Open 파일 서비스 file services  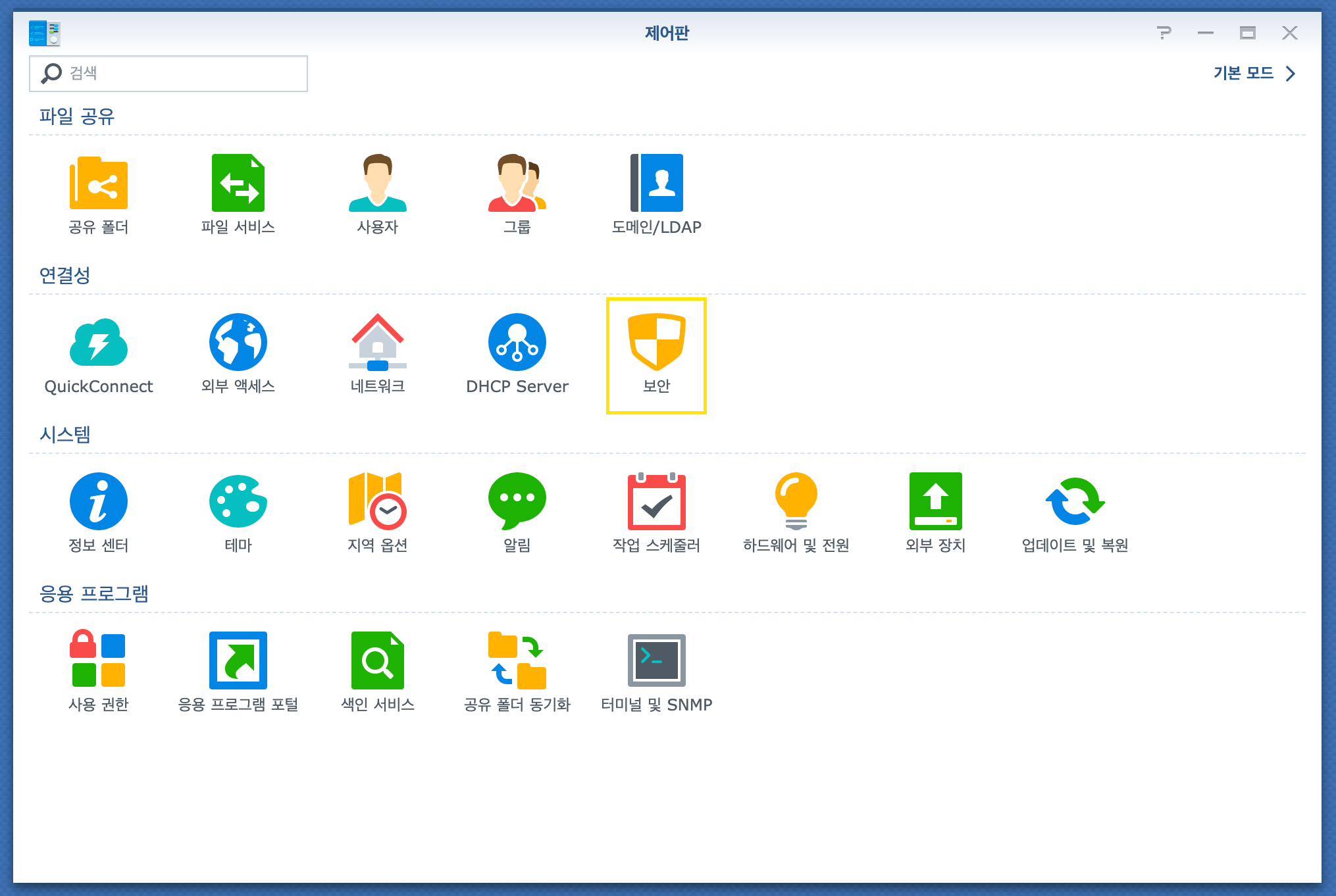tap(238, 184)
